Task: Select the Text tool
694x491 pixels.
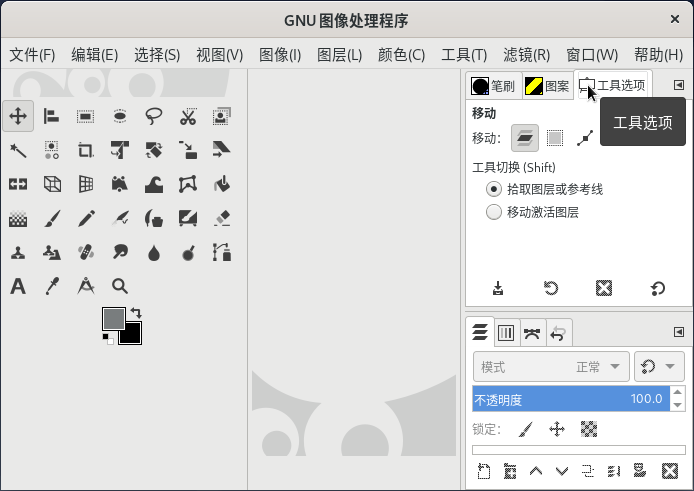Action: click(x=18, y=286)
